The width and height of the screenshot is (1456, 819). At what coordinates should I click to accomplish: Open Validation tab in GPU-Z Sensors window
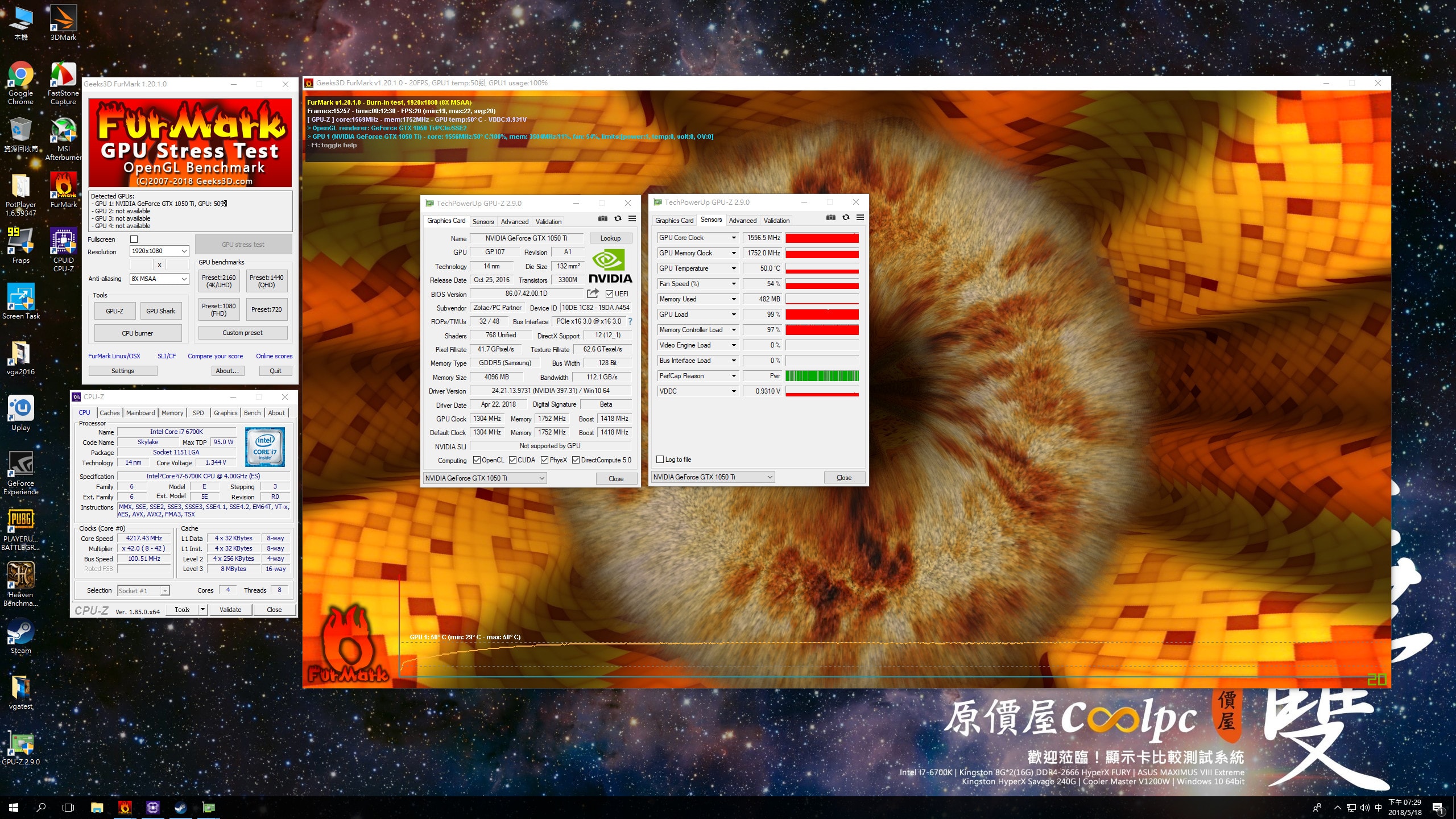tap(776, 221)
